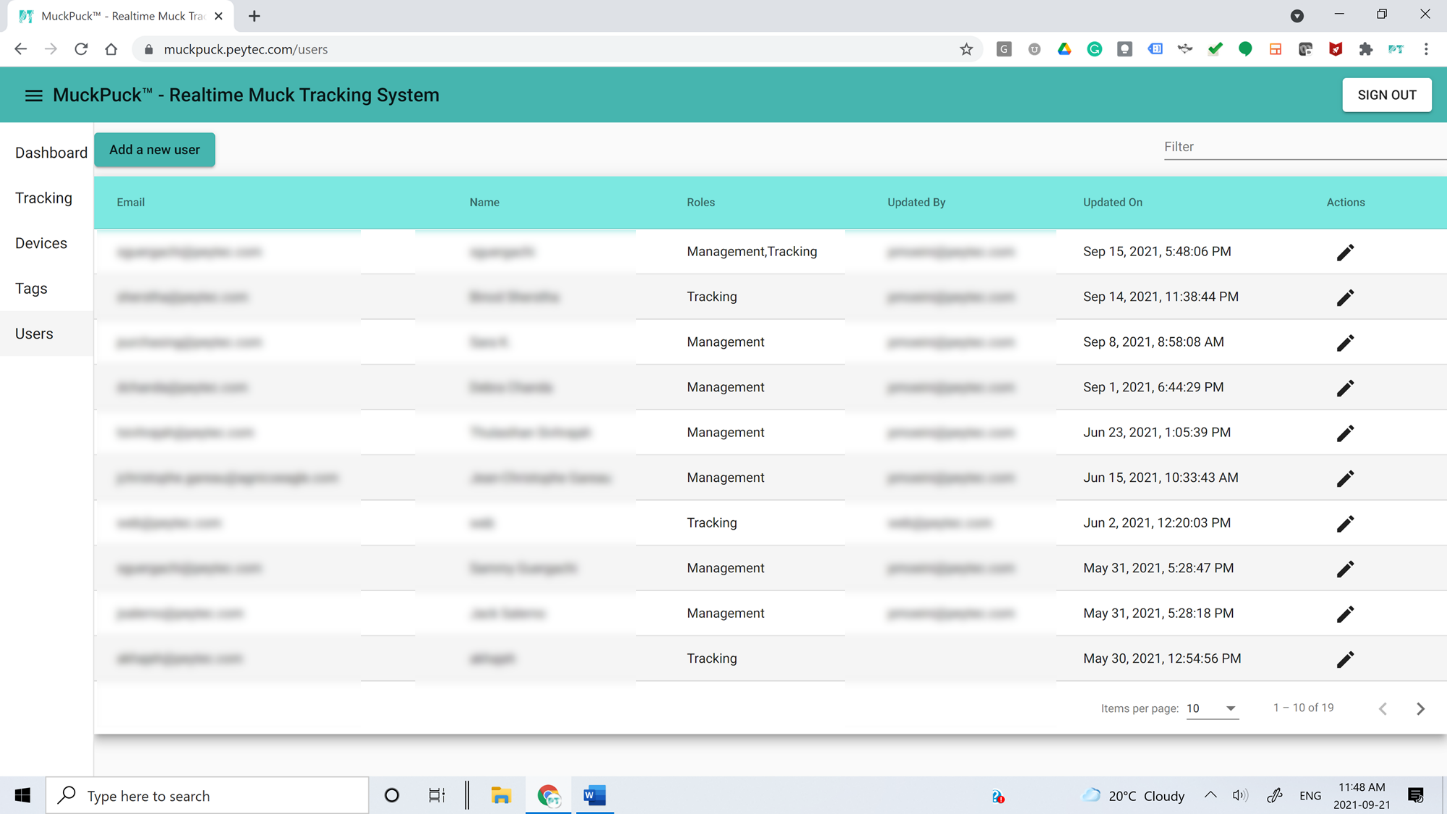Click Add a new user button
This screenshot has height=814, width=1447.
tap(155, 150)
